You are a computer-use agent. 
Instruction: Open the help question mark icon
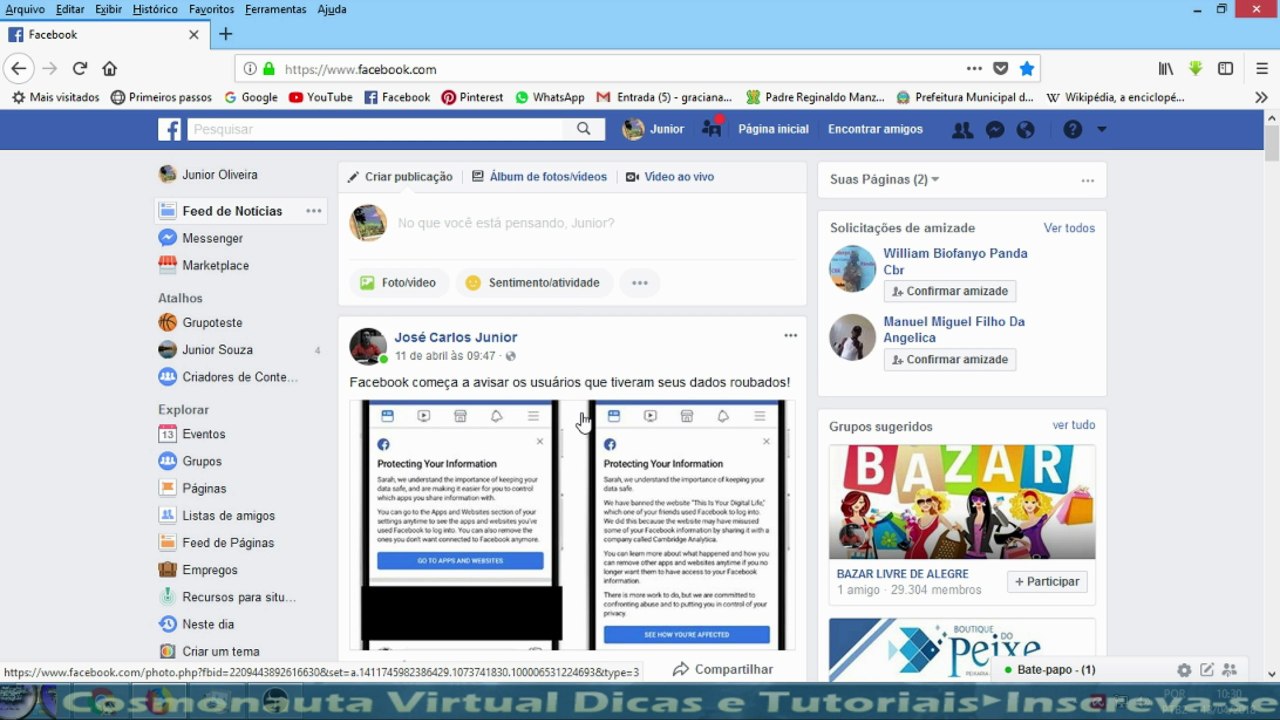[1073, 129]
